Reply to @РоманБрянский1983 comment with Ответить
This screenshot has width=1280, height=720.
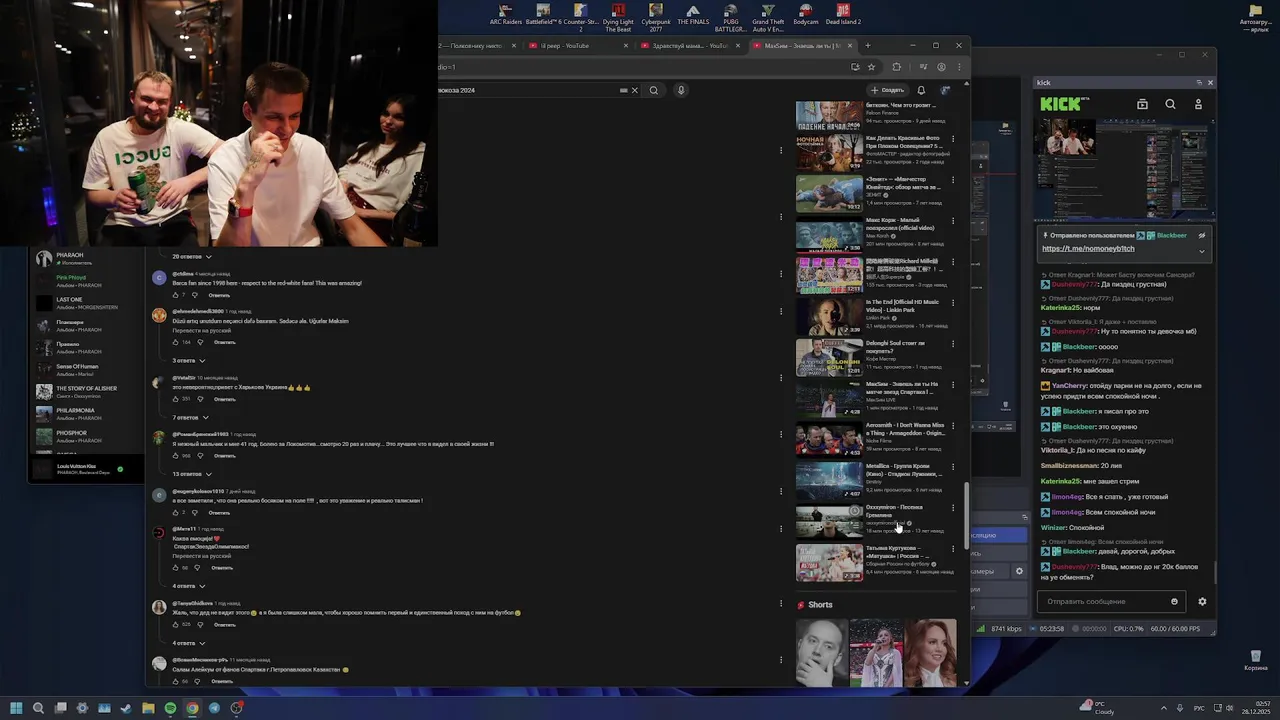pyautogui.click(x=225, y=456)
